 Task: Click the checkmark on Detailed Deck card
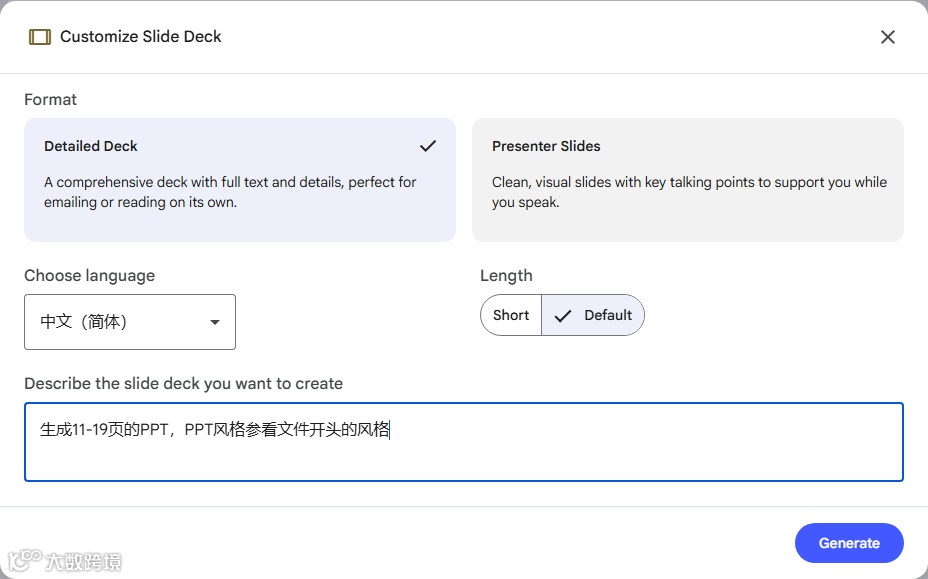coord(428,146)
